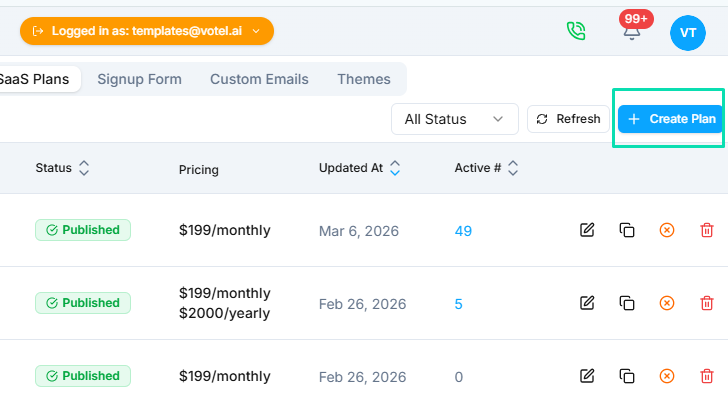This screenshot has width=728, height=411.
Task: Delete the plan with 0 active
Action: click(x=707, y=376)
